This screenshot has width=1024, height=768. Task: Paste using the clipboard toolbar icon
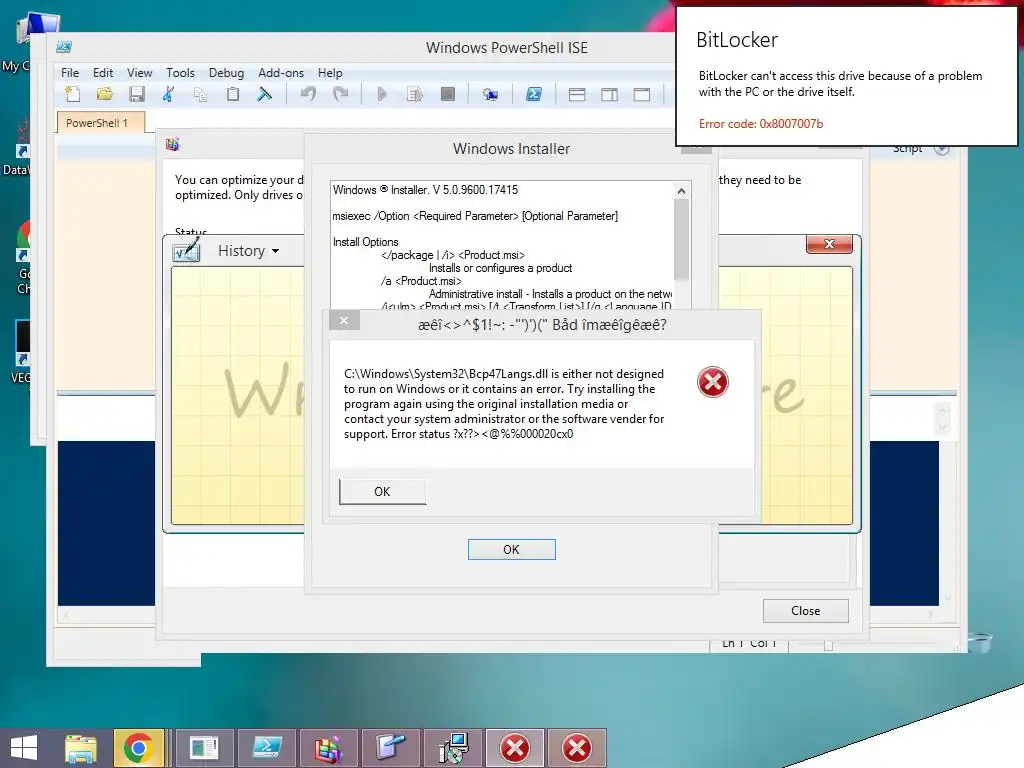(232, 95)
